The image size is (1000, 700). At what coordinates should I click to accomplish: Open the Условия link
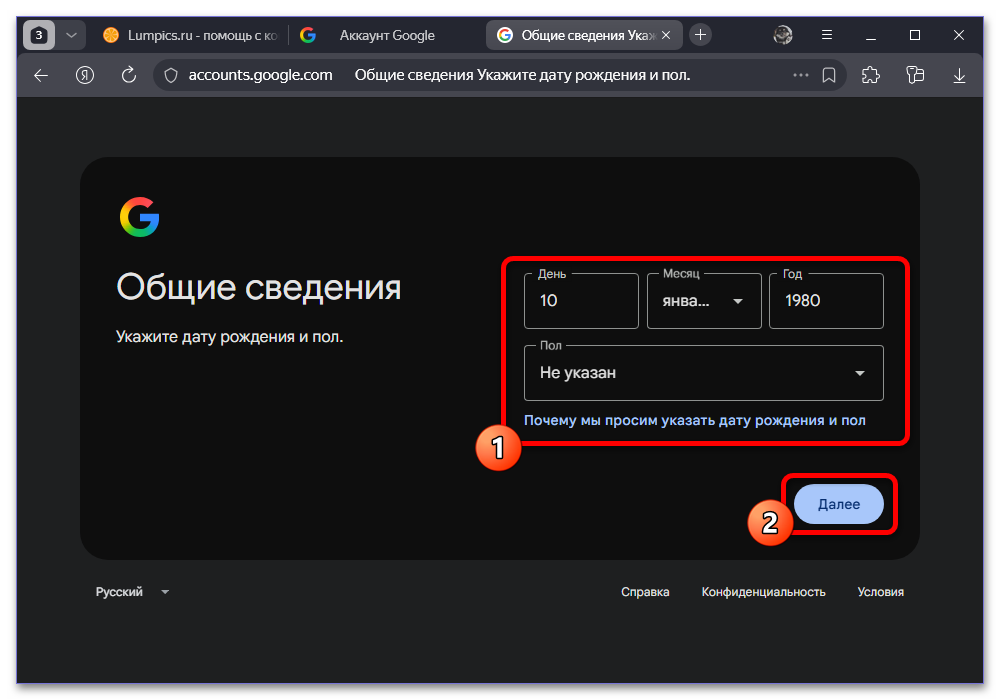coord(880,592)
